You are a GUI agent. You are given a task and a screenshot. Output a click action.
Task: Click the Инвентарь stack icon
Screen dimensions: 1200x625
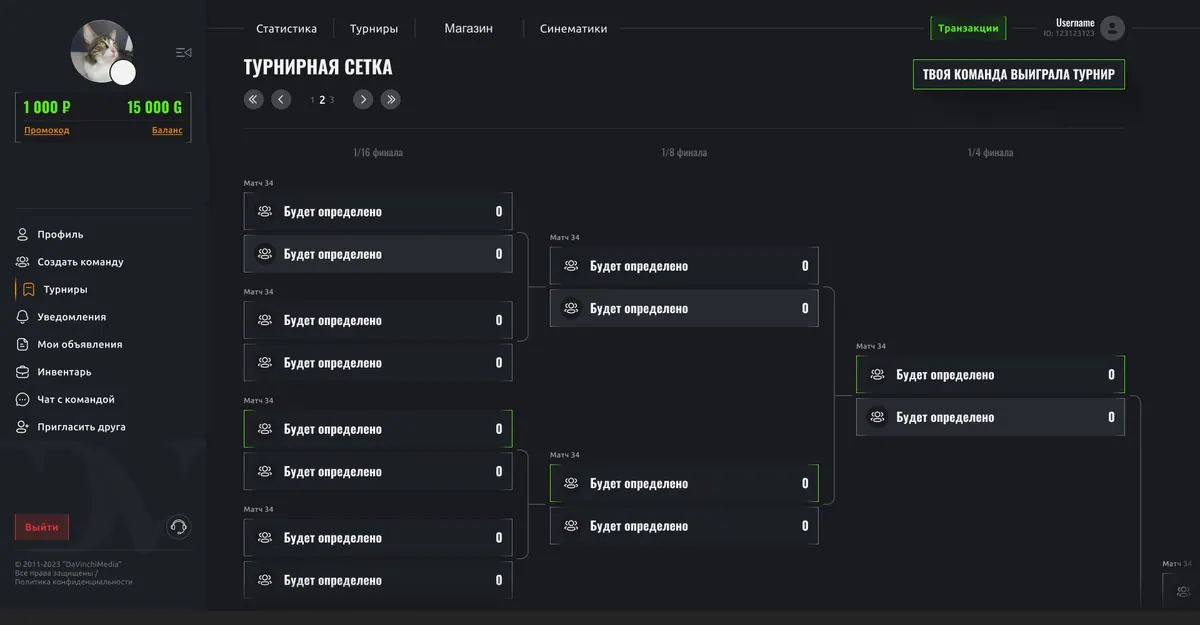click(22, 372)
